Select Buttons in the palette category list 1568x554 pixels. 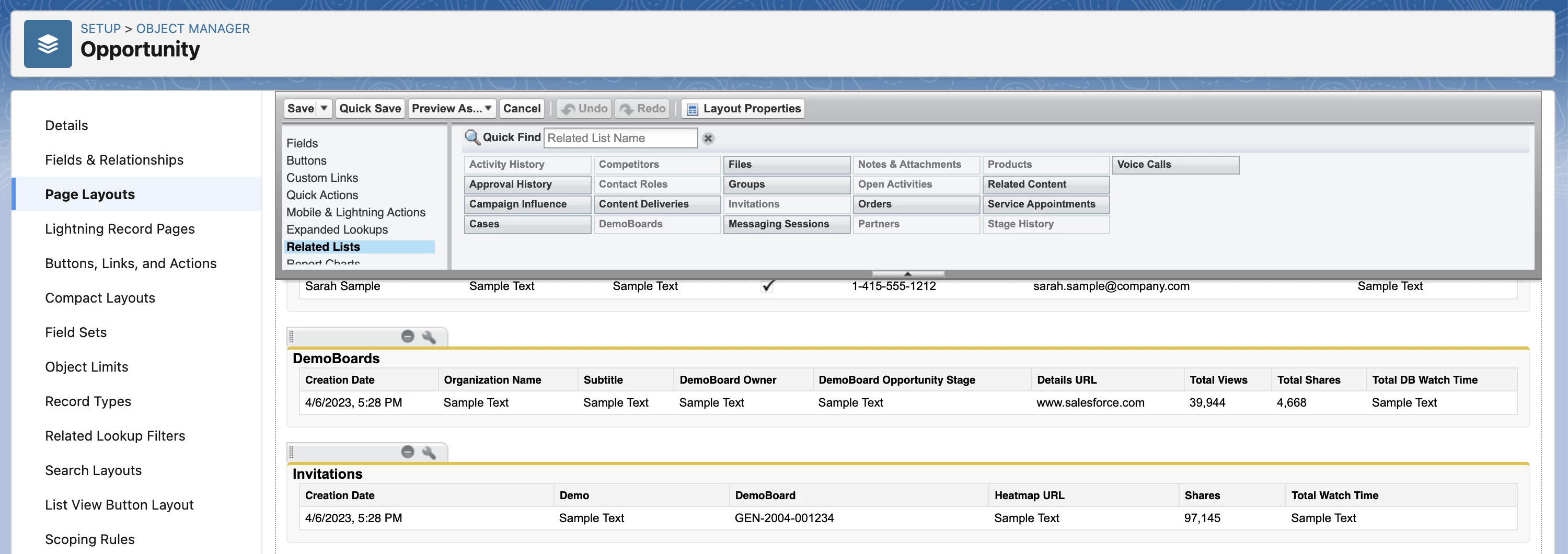pyautogui.click(x=306, y=161)
